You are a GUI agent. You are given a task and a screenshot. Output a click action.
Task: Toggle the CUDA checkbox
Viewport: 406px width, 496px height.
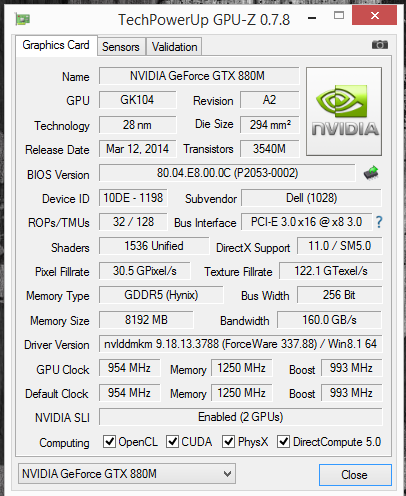tap(172, 442)
